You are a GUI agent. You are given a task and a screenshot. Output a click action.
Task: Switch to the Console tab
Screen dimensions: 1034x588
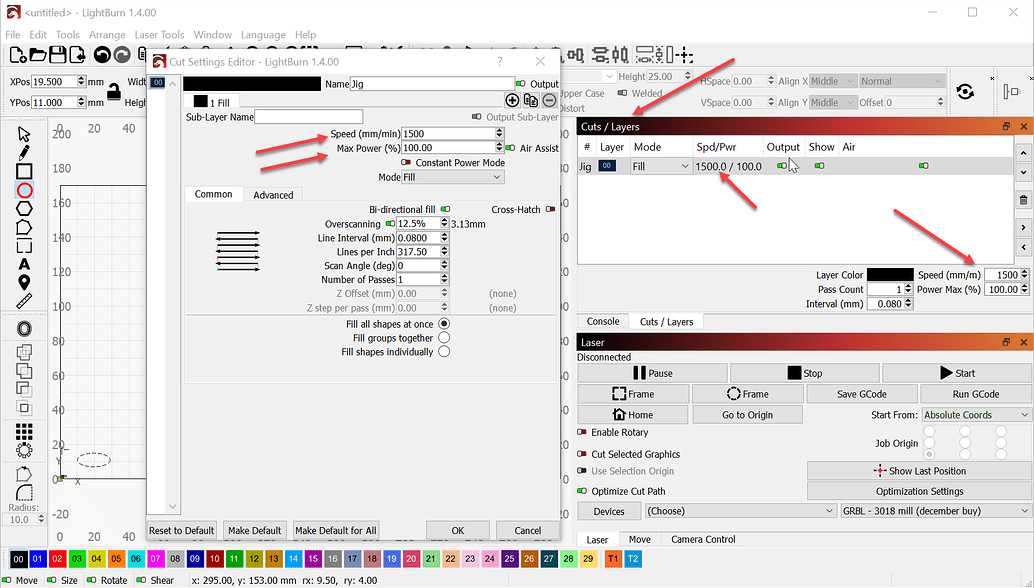click(x=603, y=321)
